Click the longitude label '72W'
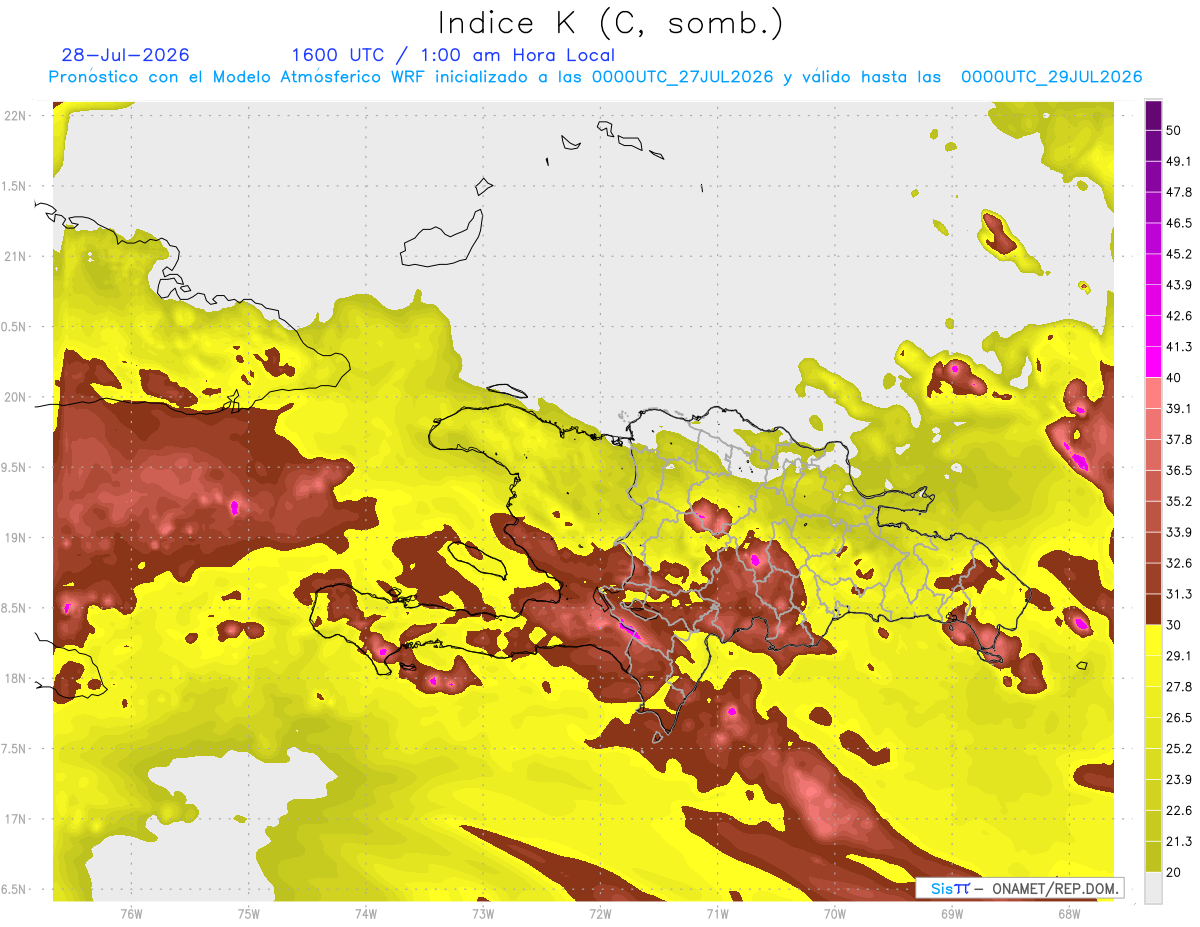The width and height of the screenshot is (1200, 927). click(600, 913)
